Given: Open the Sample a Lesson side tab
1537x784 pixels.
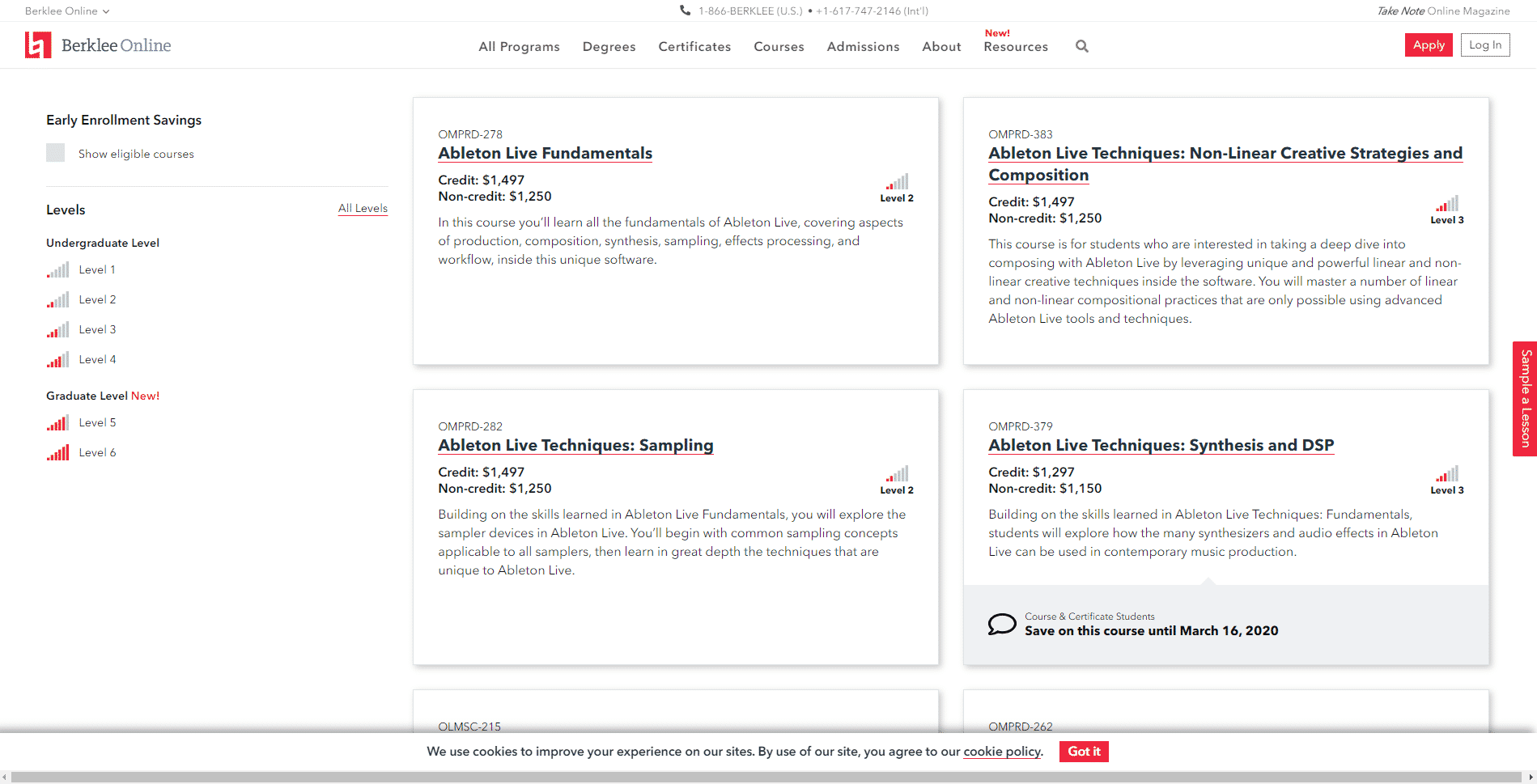Looking at the screenshot, I should [x=1525, y=399].
